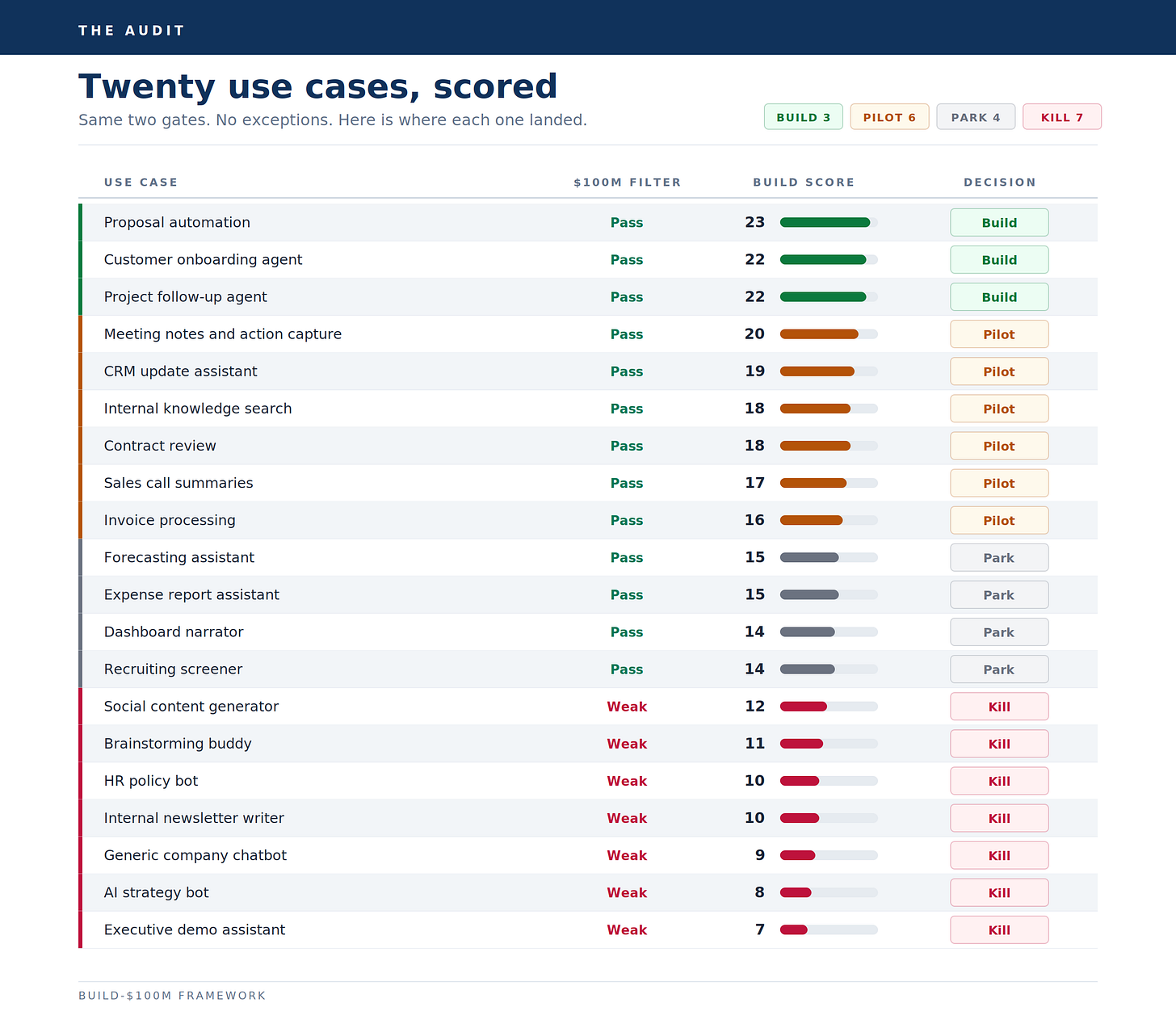Click the score 9 for Generic company chatbot
The width and height of the screenshot is (1176, 1011).
[759, 855]
